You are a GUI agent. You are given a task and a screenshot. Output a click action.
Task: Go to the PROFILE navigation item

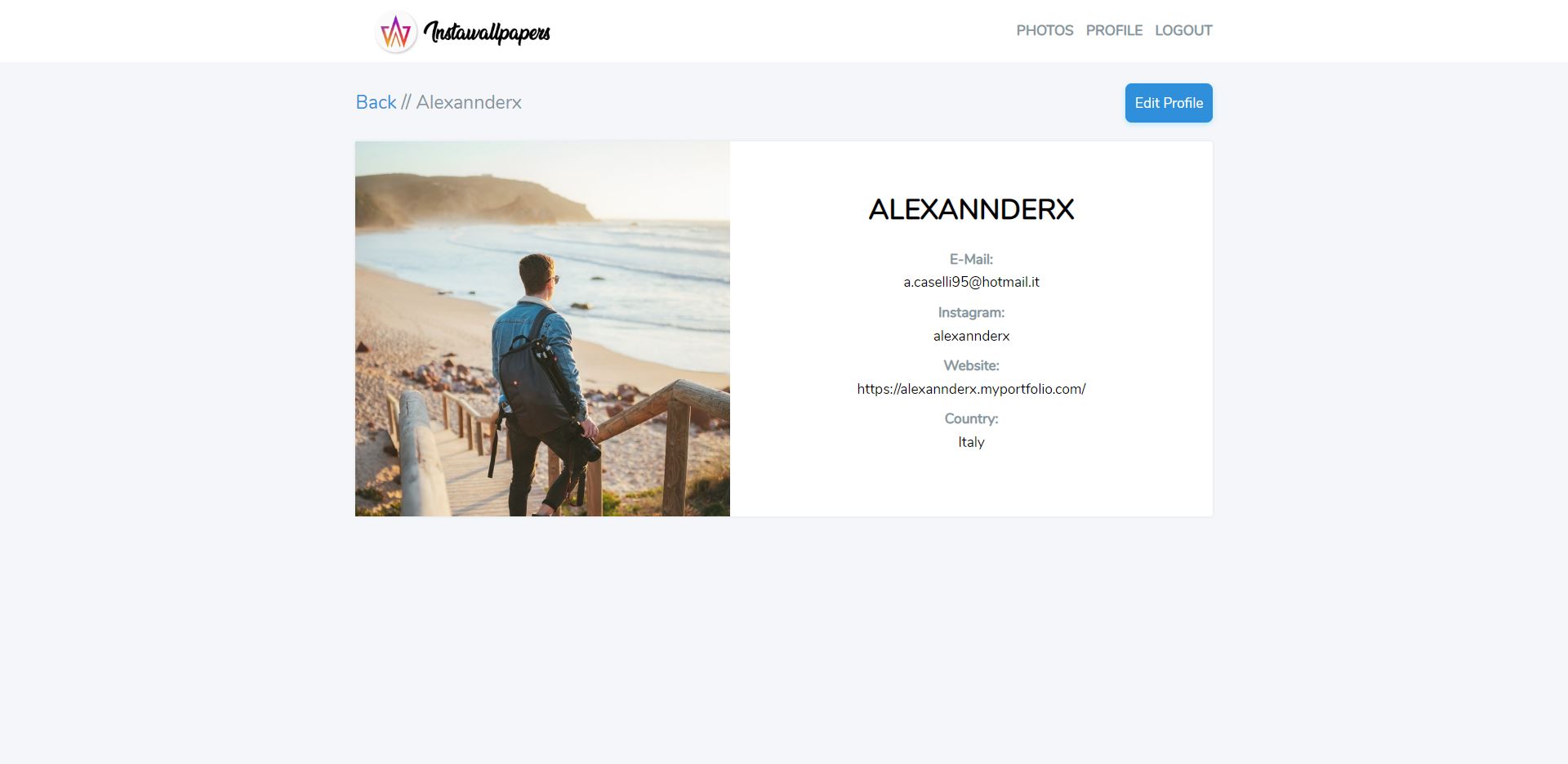tap(1114, 30)
